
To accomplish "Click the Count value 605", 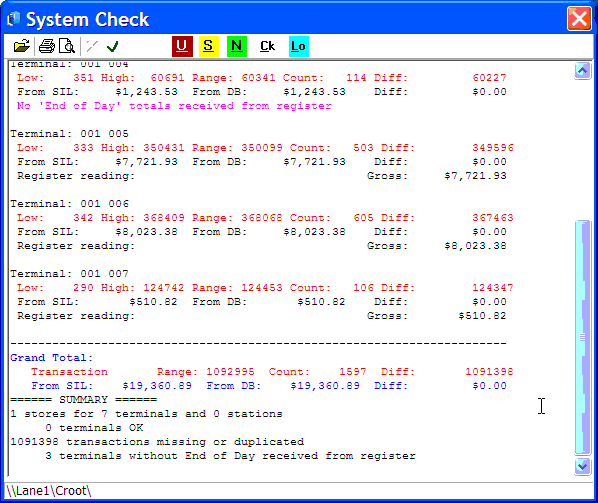I will coord(363,218).
